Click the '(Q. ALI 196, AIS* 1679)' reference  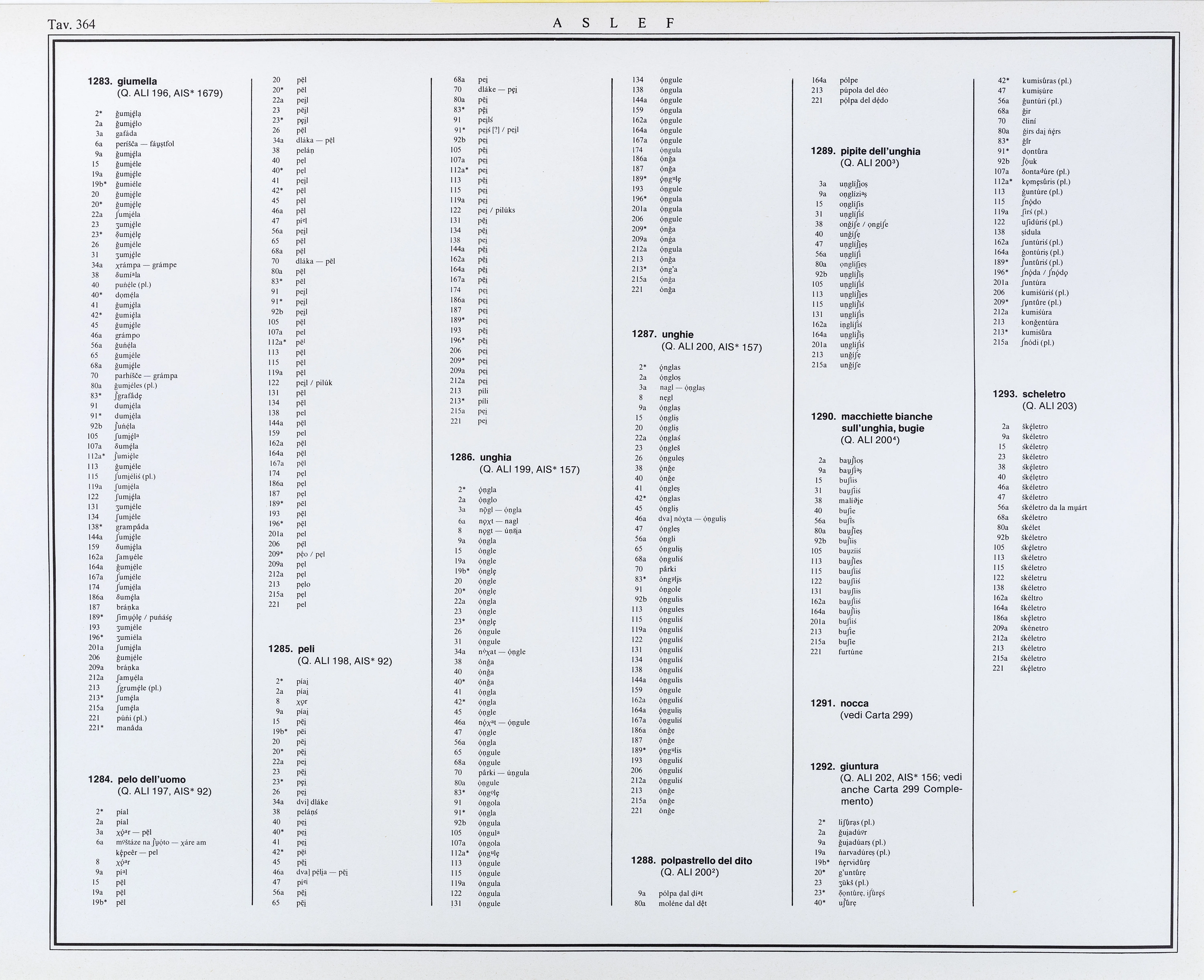[169, 93]
